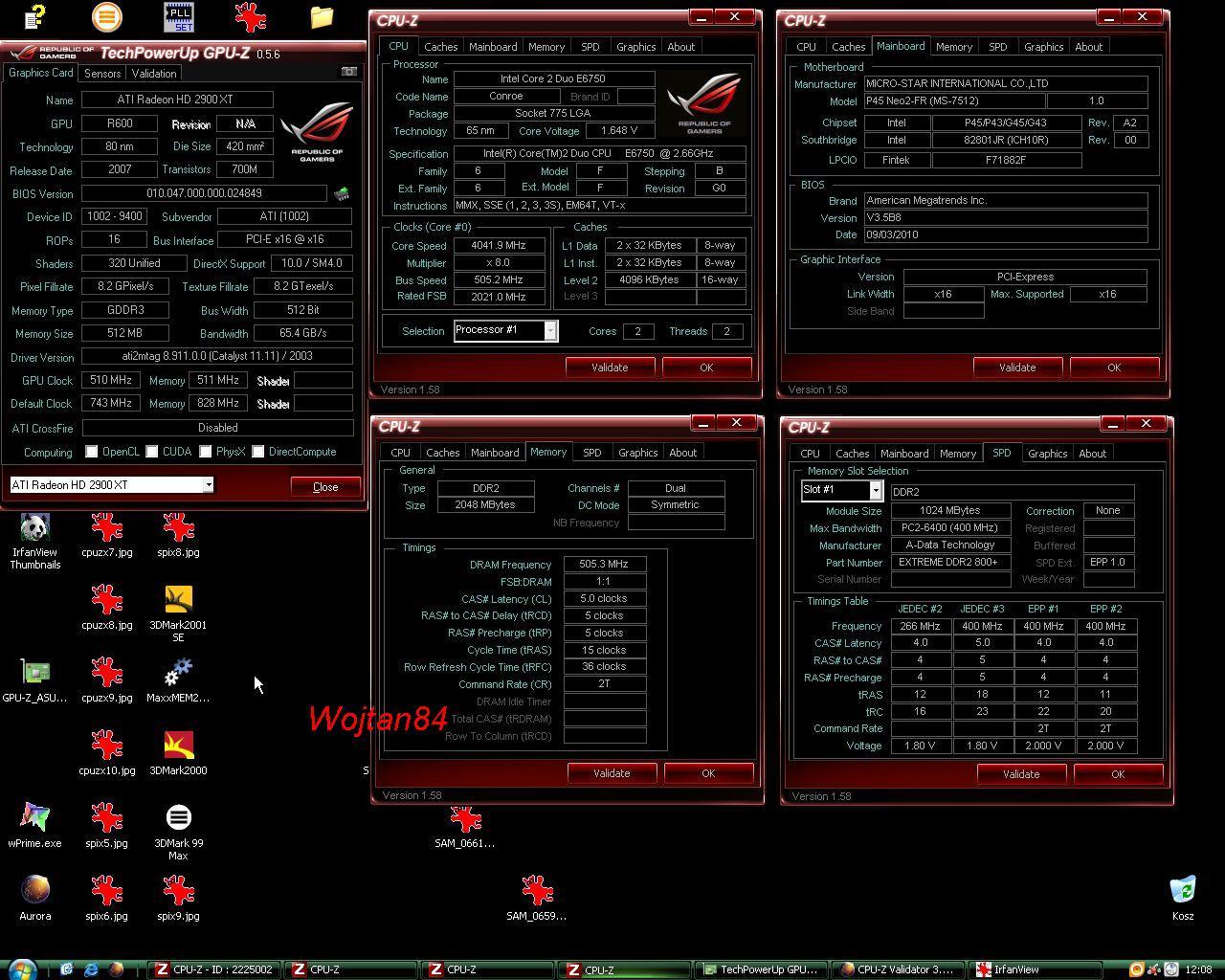Click Close button in GPU-Z
The height and width of the screenshot is (980, 1225).
pyautogui.click(x=325, y=486)
